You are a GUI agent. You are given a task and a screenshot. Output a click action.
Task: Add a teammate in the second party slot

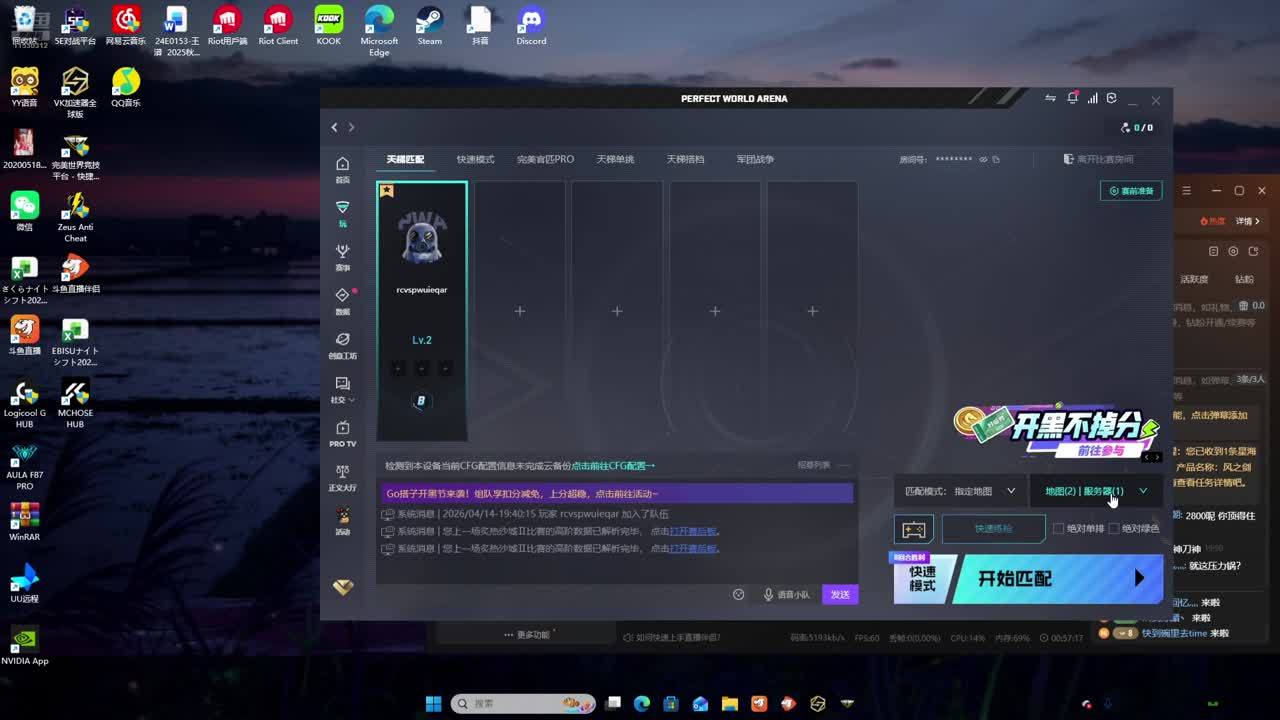(519, 311)
